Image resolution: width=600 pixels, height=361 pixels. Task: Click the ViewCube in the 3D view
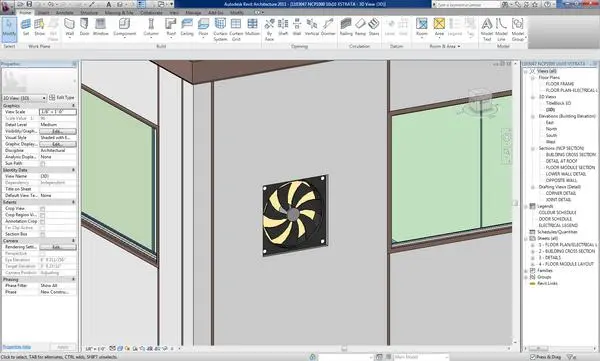click(479, 102)
